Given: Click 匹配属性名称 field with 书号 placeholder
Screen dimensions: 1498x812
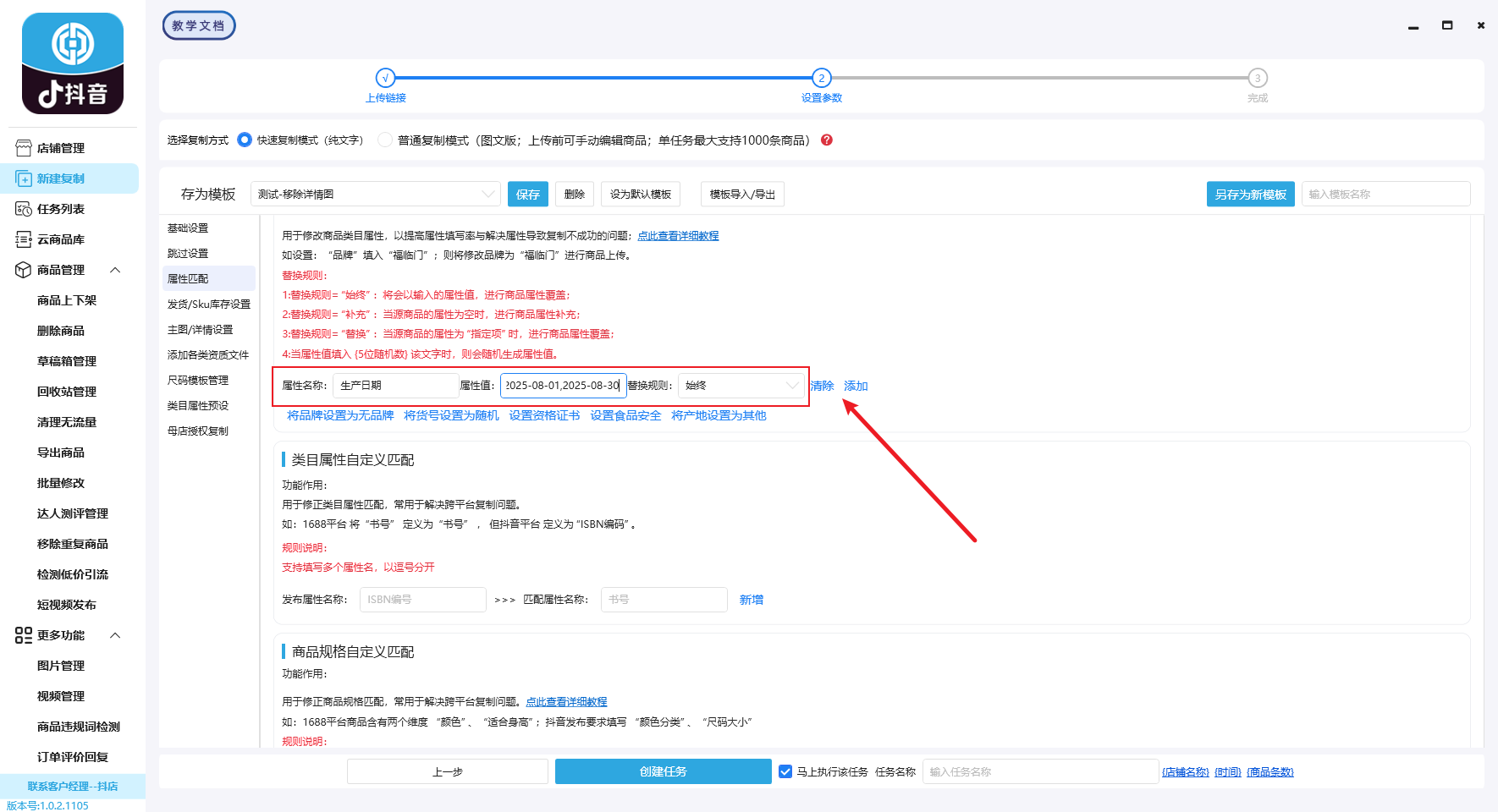Looking at the screenshot, I should tap(664, 600).
